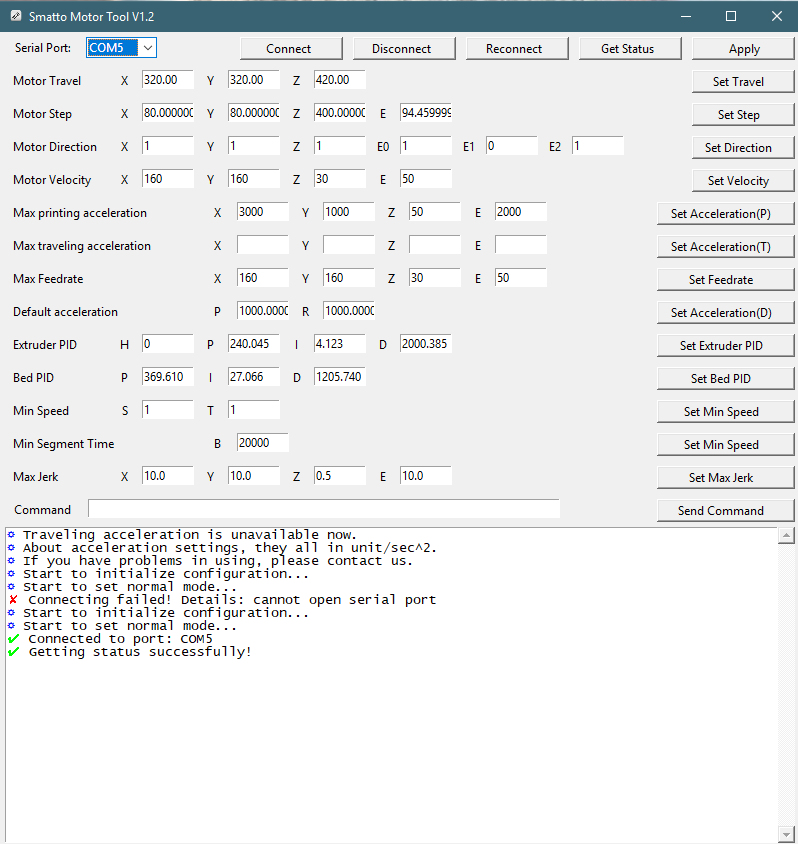The width and height of the screenshot is (798, 844).
Task: Click the Reconnect button
Action: click(517, 48)
